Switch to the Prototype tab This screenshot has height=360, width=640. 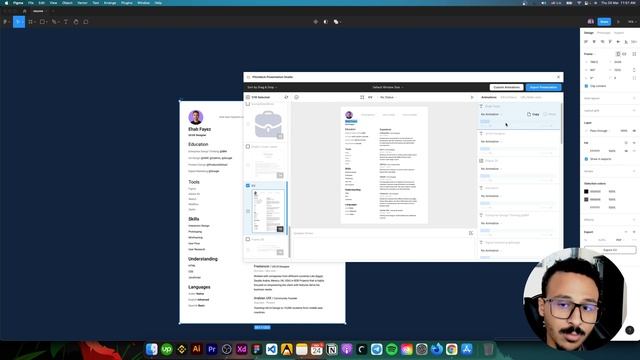(x=603, y=33)
